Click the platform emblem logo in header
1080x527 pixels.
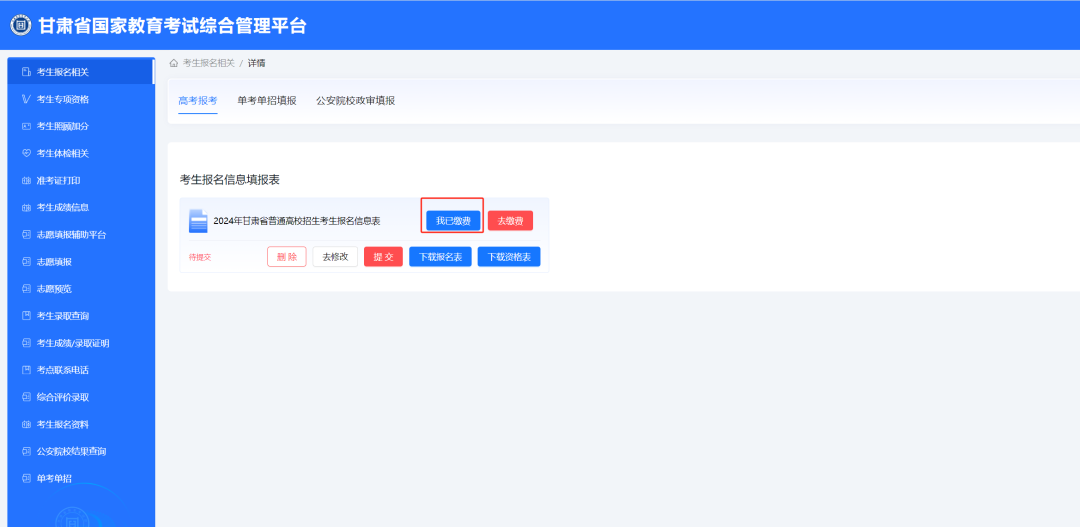[x=21, y=26]
